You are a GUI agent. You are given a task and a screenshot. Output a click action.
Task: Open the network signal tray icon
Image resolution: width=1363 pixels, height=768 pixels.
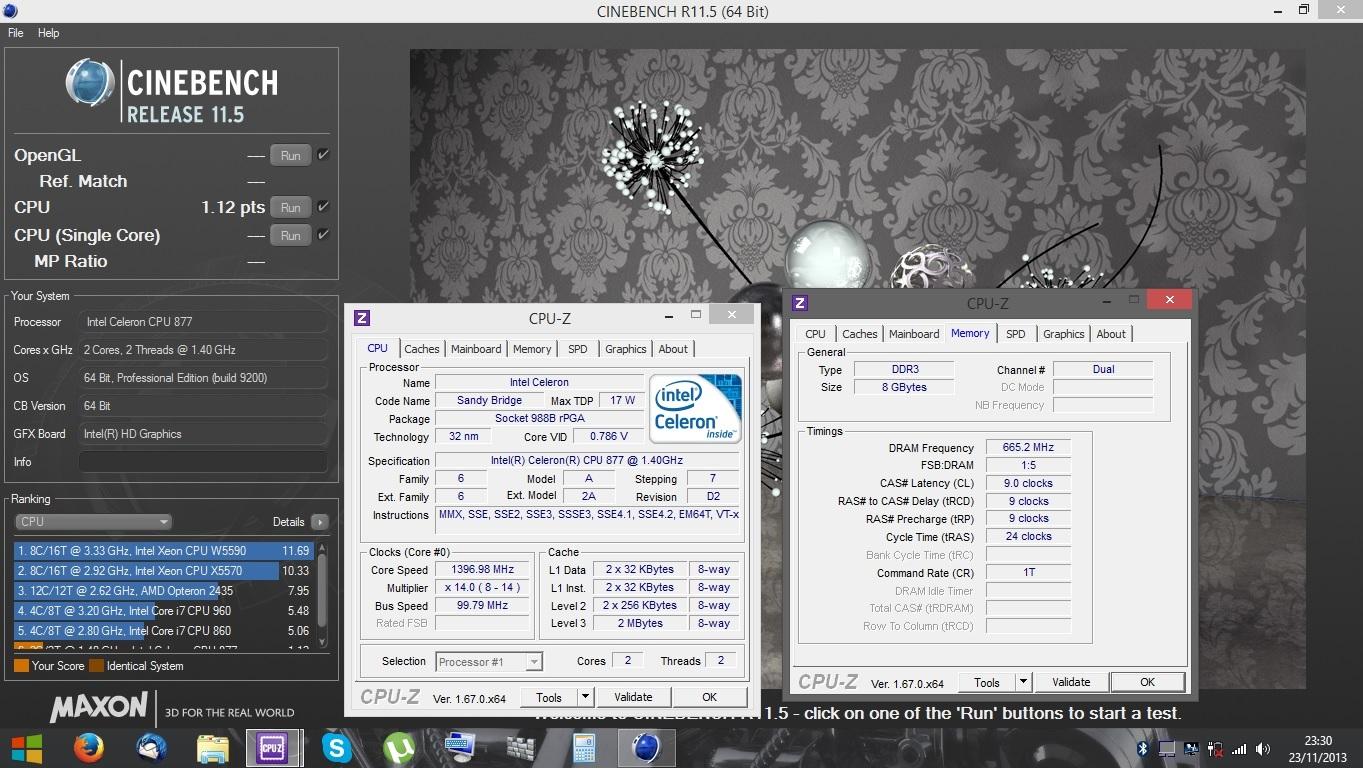(1239, 749)
